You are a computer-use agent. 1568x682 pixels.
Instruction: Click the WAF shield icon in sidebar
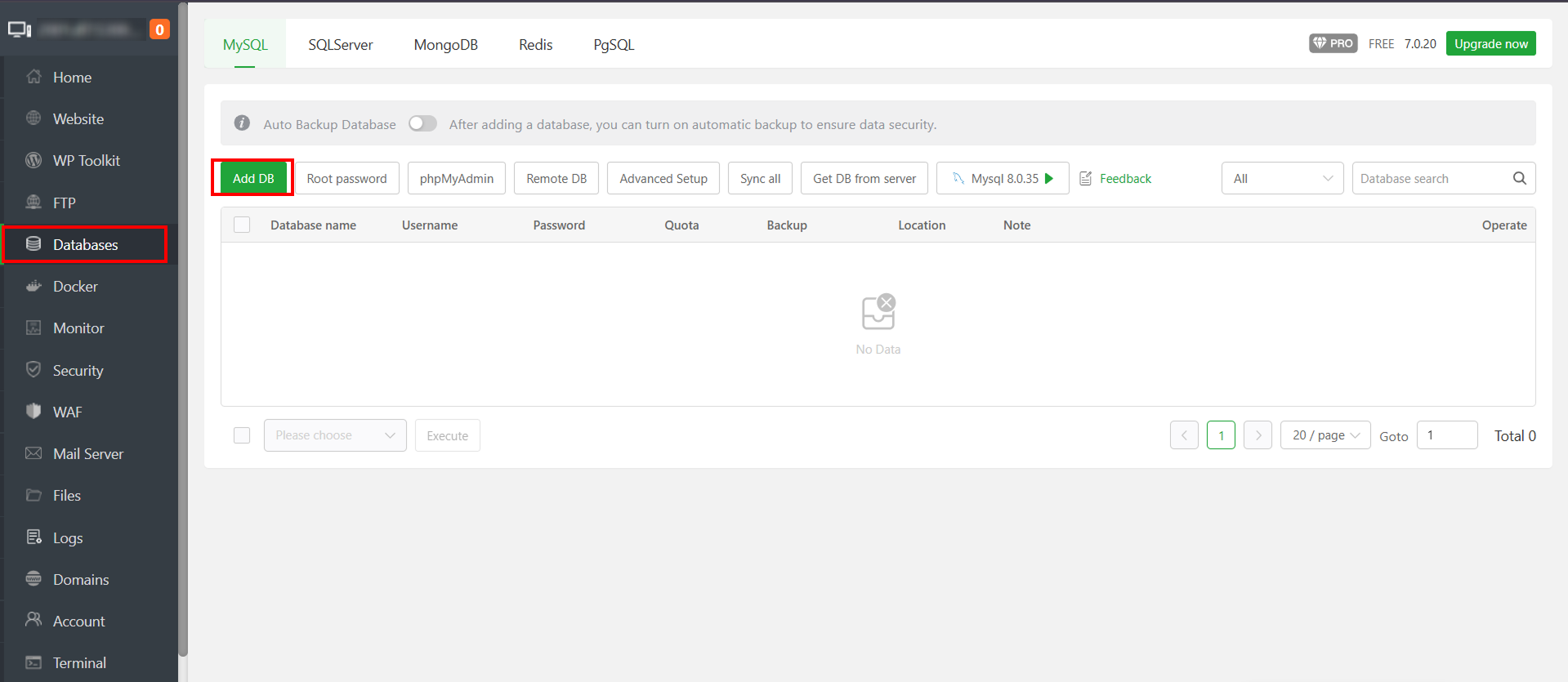[34, 411]
